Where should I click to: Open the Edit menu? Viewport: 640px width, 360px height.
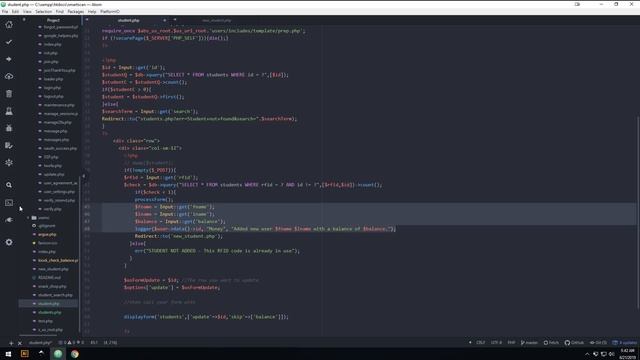pyautogui.click(x=16, y=11)
